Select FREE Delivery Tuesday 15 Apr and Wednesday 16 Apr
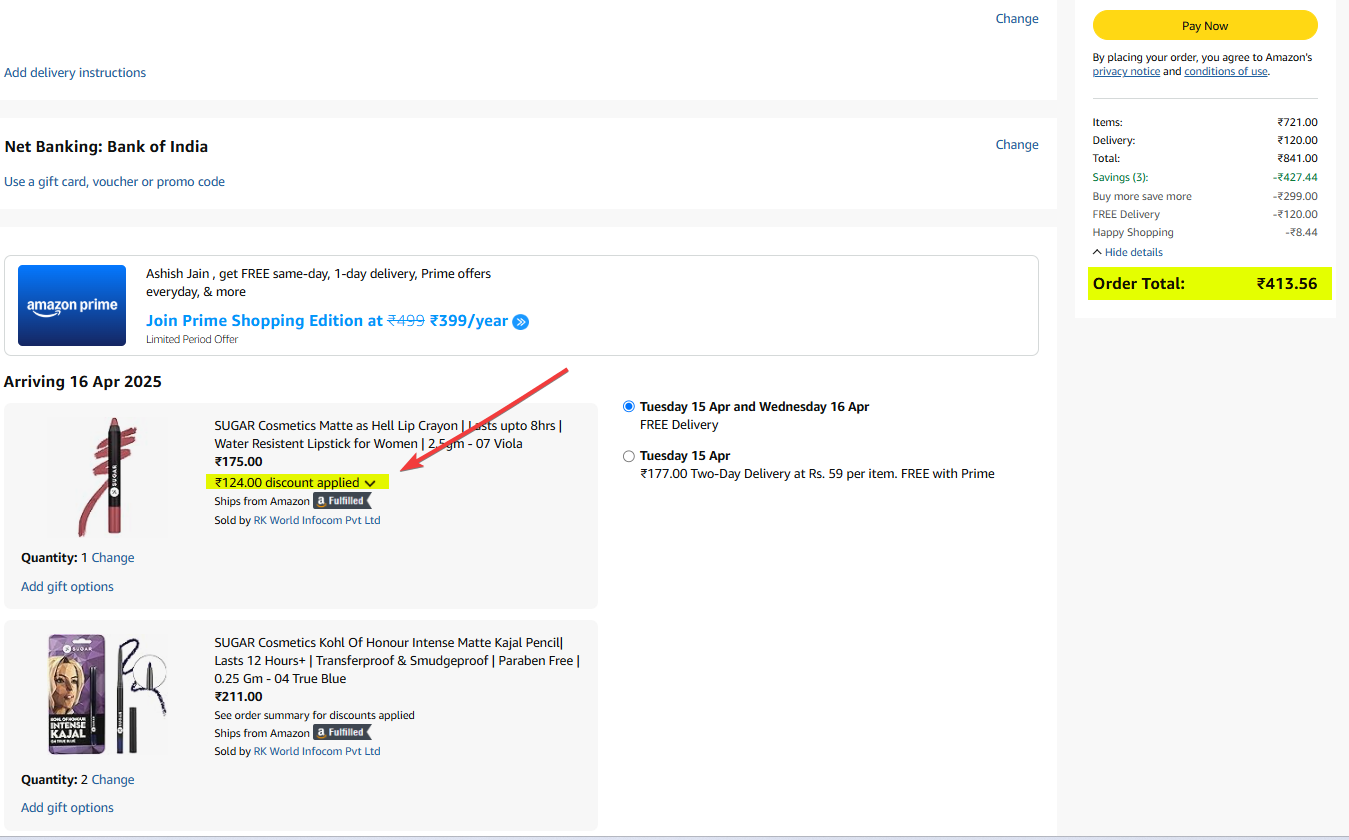The height and width of the screenshot is (840, 1349). pyautogui.click(x=629, y=407)
